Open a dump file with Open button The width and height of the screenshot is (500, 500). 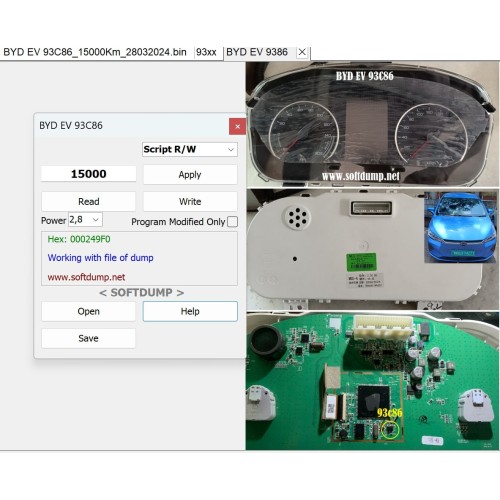coord(88,311)
